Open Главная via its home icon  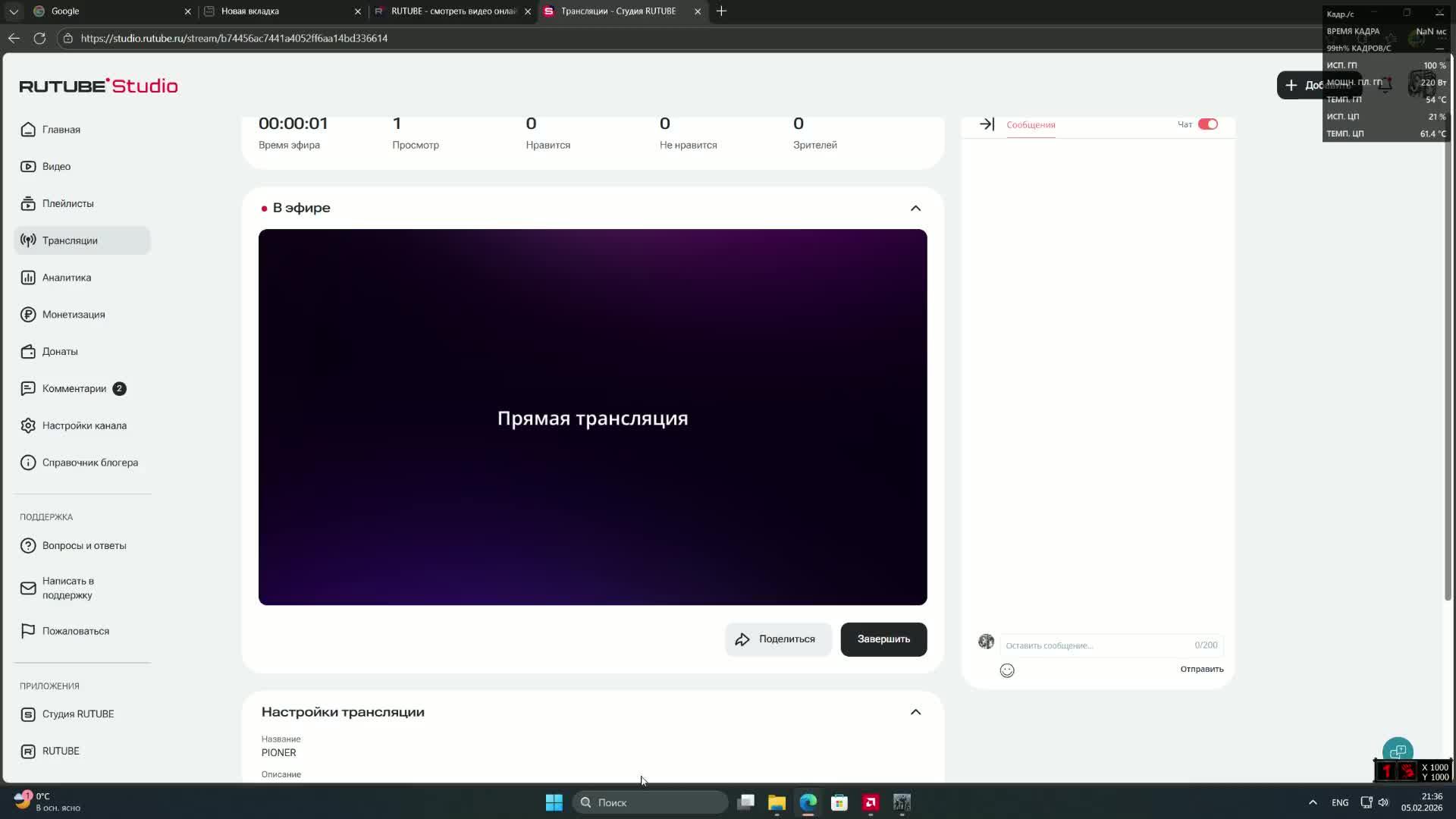tap(28, 130)
